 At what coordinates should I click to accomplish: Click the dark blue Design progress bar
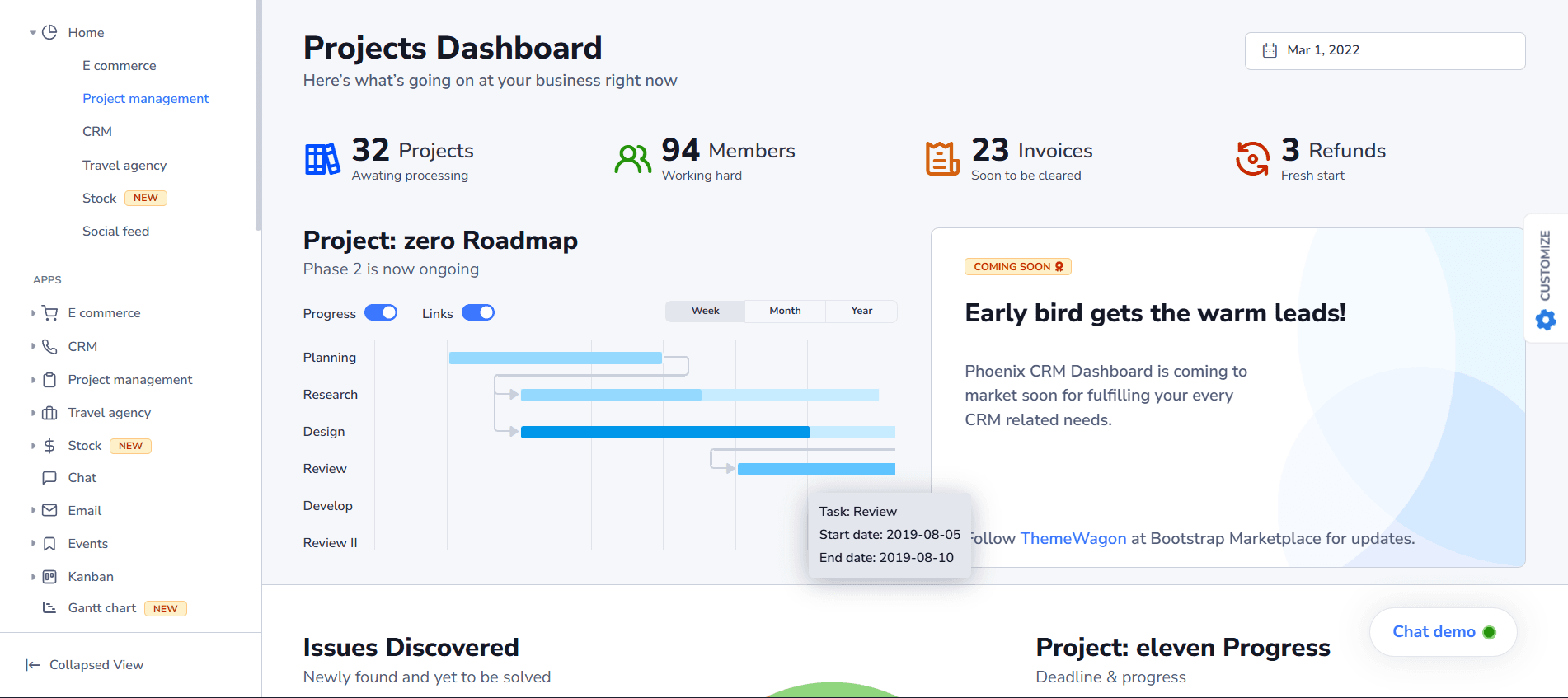pyautogui.click(x=665, y=432)
